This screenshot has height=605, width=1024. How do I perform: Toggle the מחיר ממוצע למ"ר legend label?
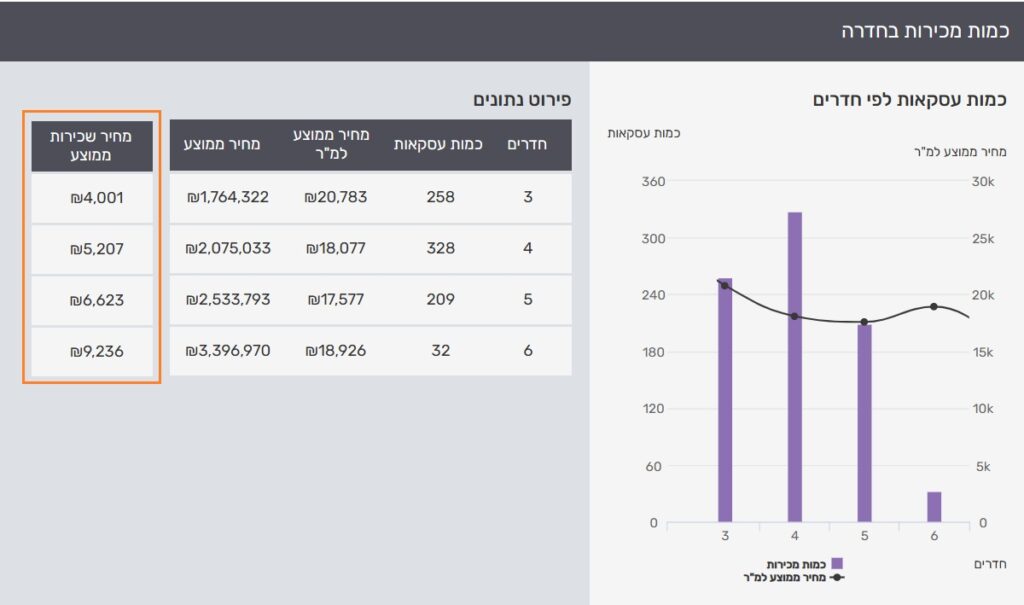789,577
